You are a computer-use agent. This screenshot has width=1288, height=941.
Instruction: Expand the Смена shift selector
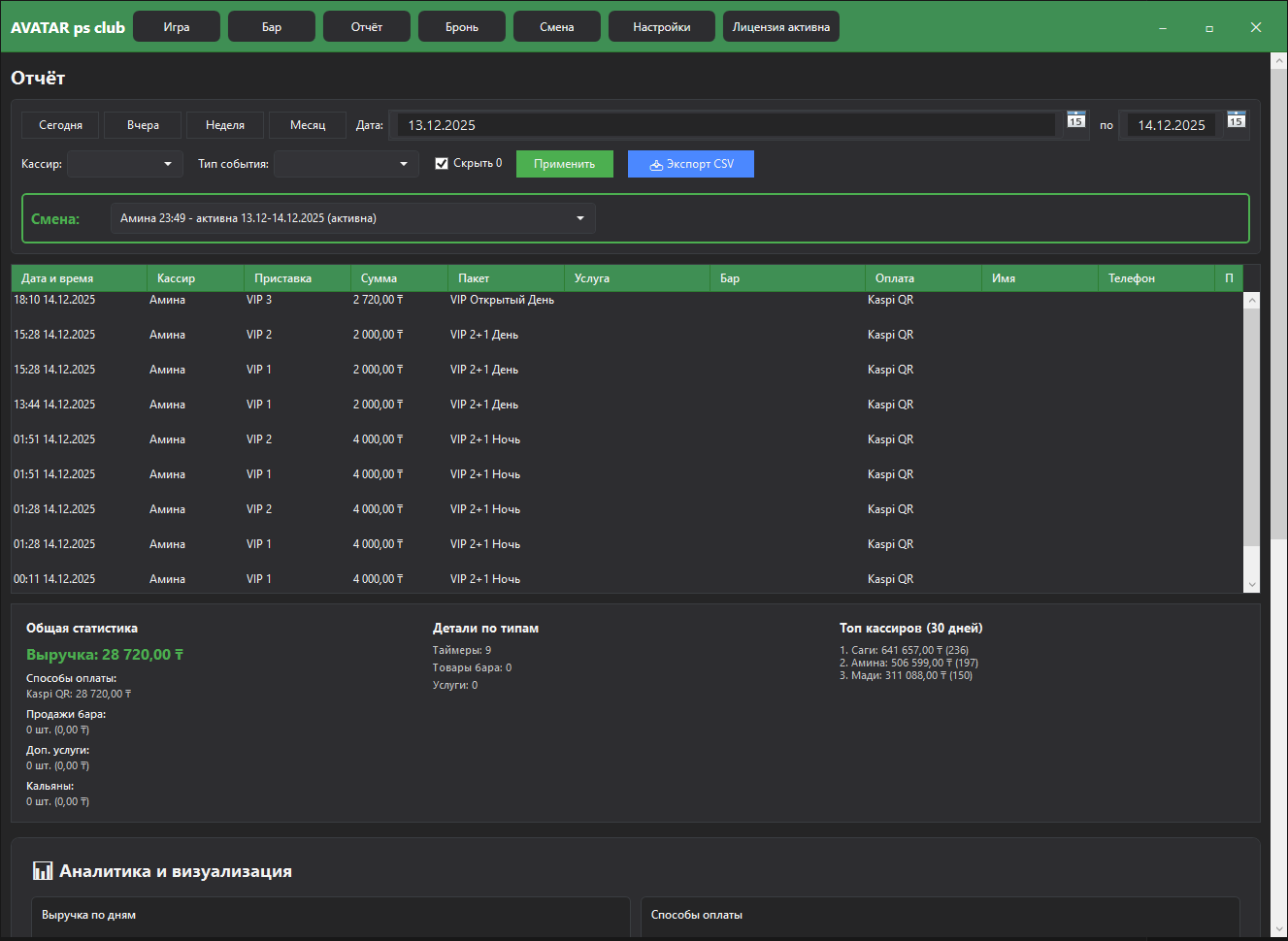352,218
